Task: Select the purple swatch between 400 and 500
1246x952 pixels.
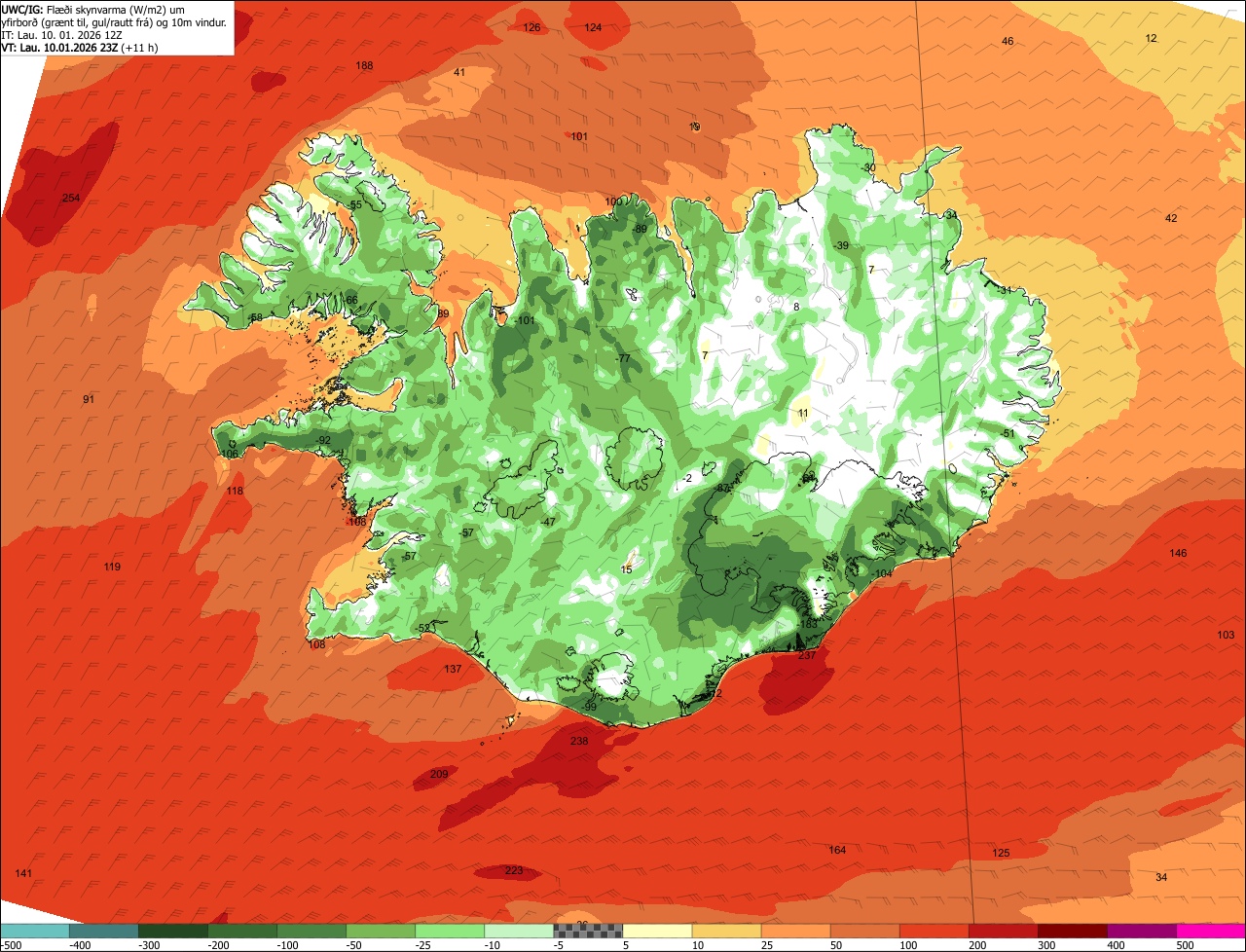Action: point(1140,932)
